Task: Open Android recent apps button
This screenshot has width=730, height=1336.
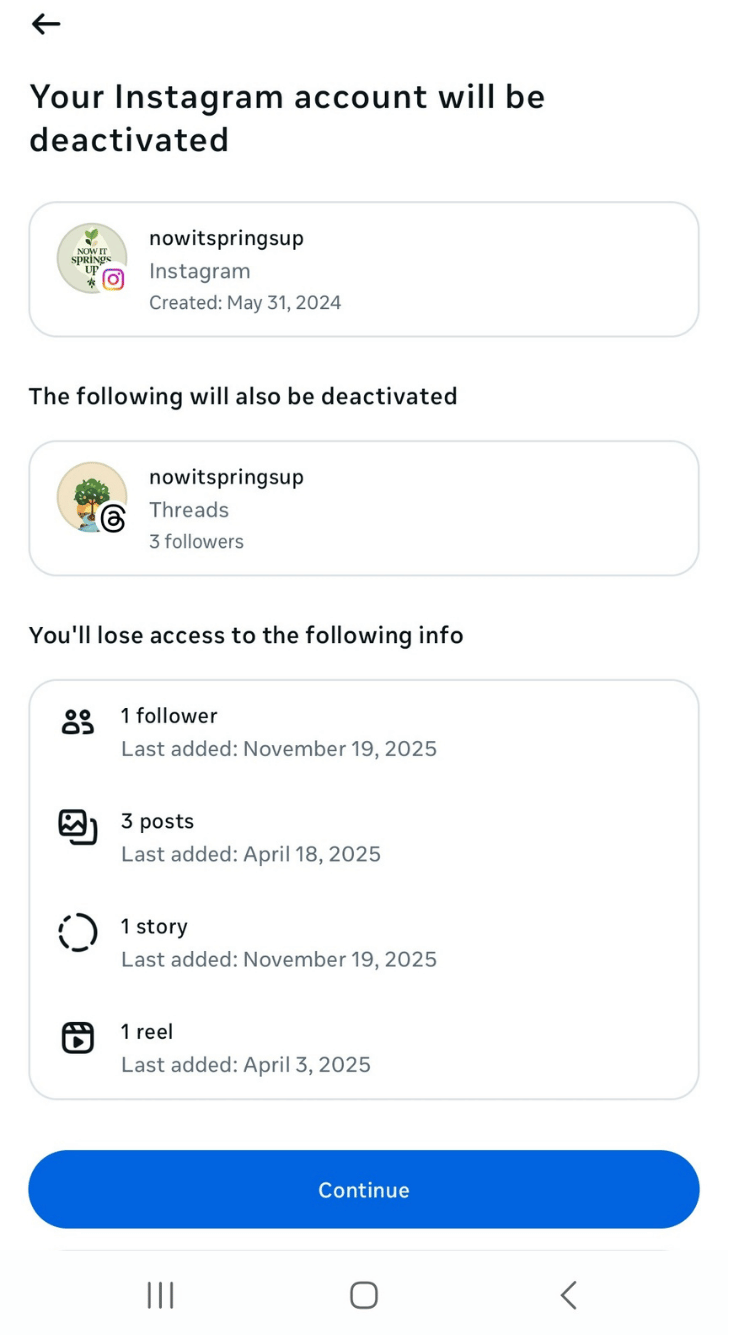Action: coord(160,1295)
